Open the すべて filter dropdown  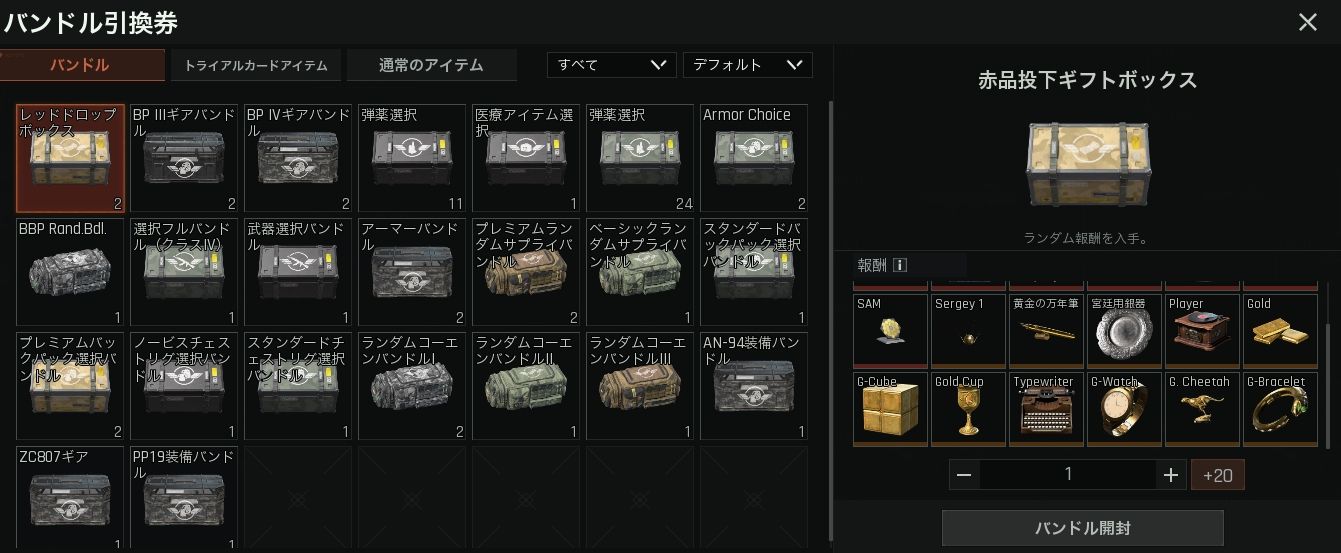point(611,65)
